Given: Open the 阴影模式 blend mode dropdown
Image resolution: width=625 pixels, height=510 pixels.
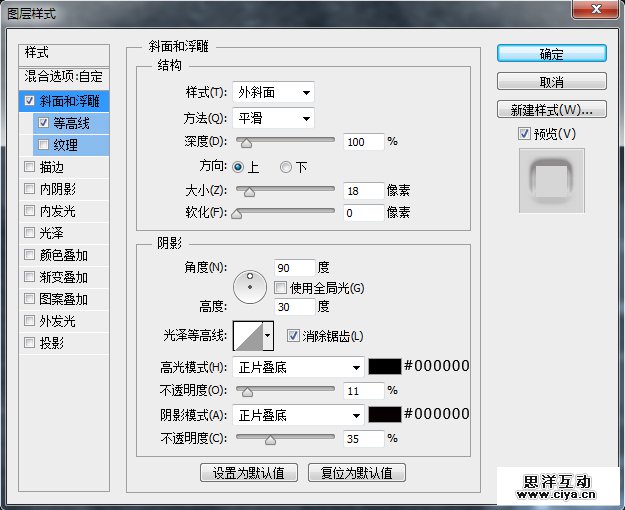Looking at the screenshot, I should 298,415.
